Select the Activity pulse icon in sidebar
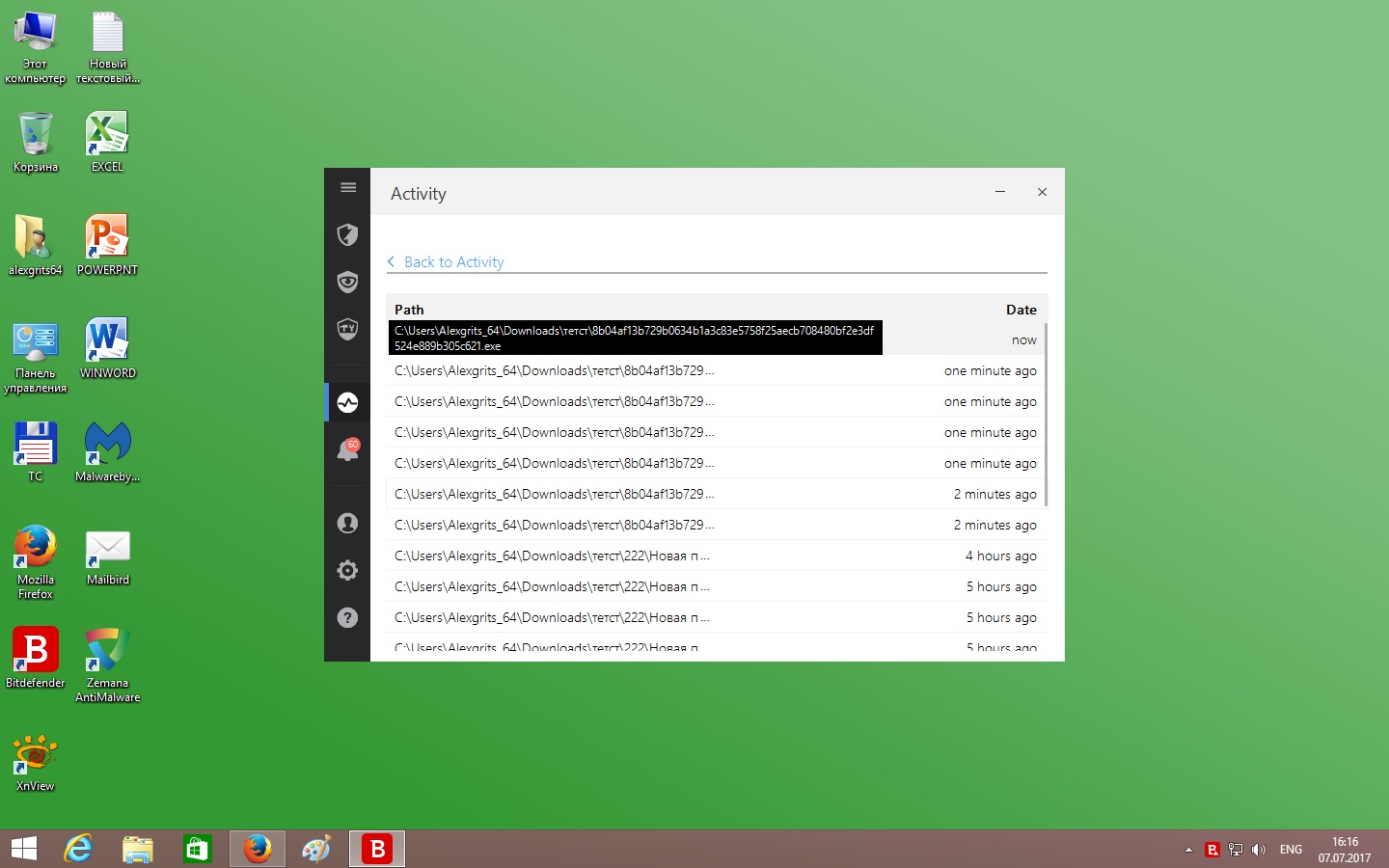 point(347,402)
